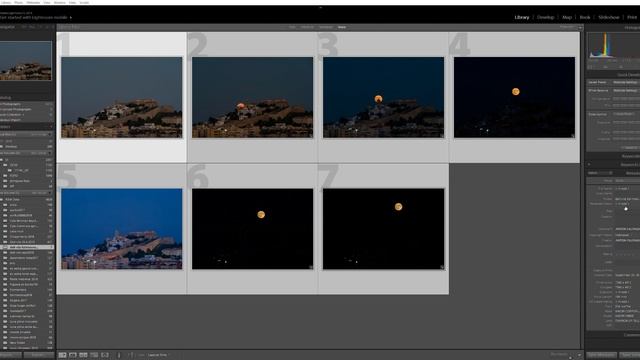Select photo 6 of moon on black

coord(252,229)
